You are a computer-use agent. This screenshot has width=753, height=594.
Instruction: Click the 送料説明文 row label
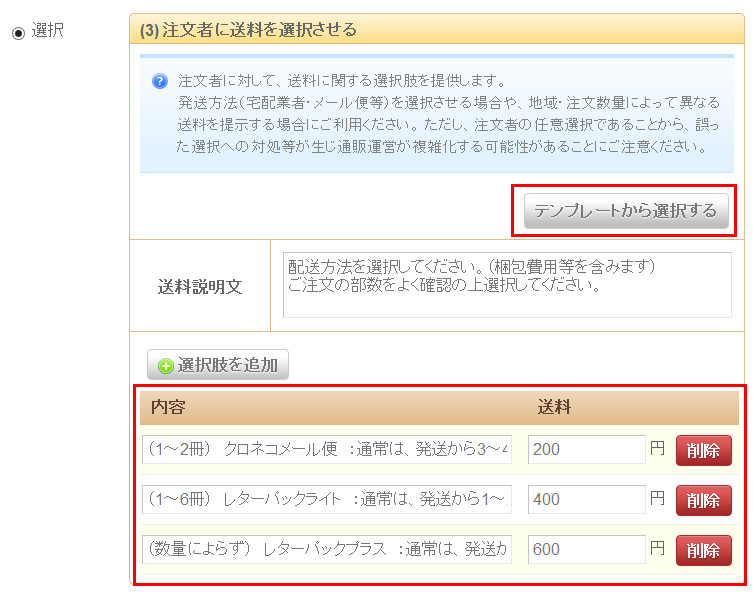[x=200, y=286]
